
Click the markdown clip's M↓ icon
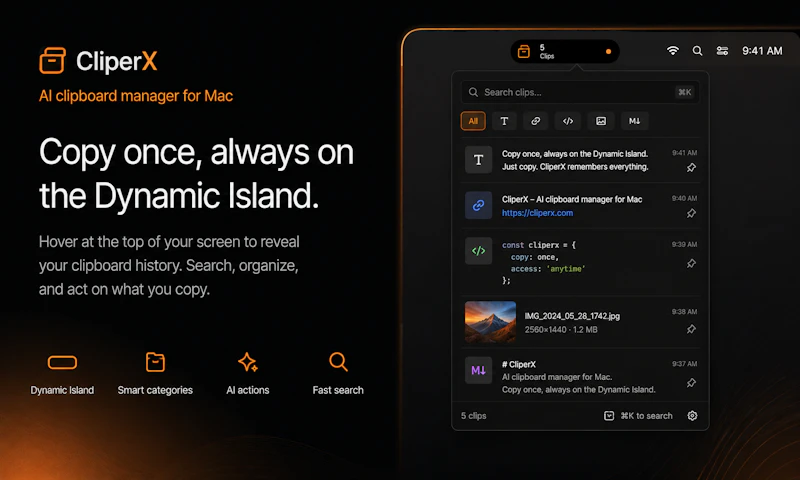479,370
